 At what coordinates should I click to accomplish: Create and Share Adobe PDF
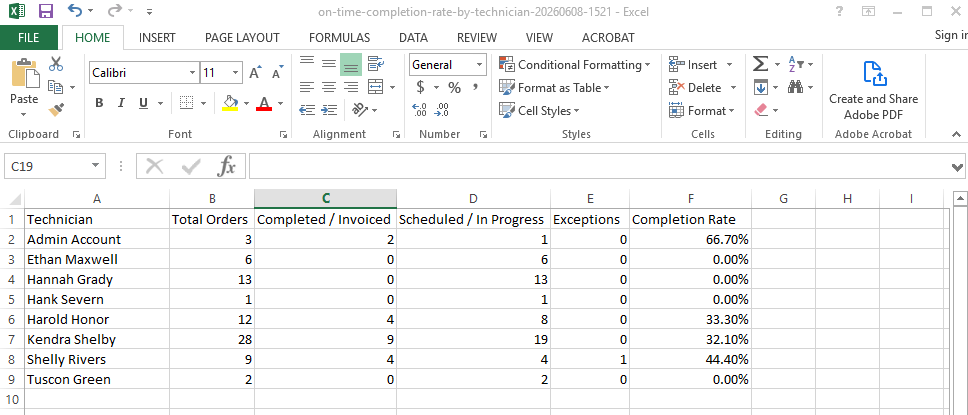[874, 91]
